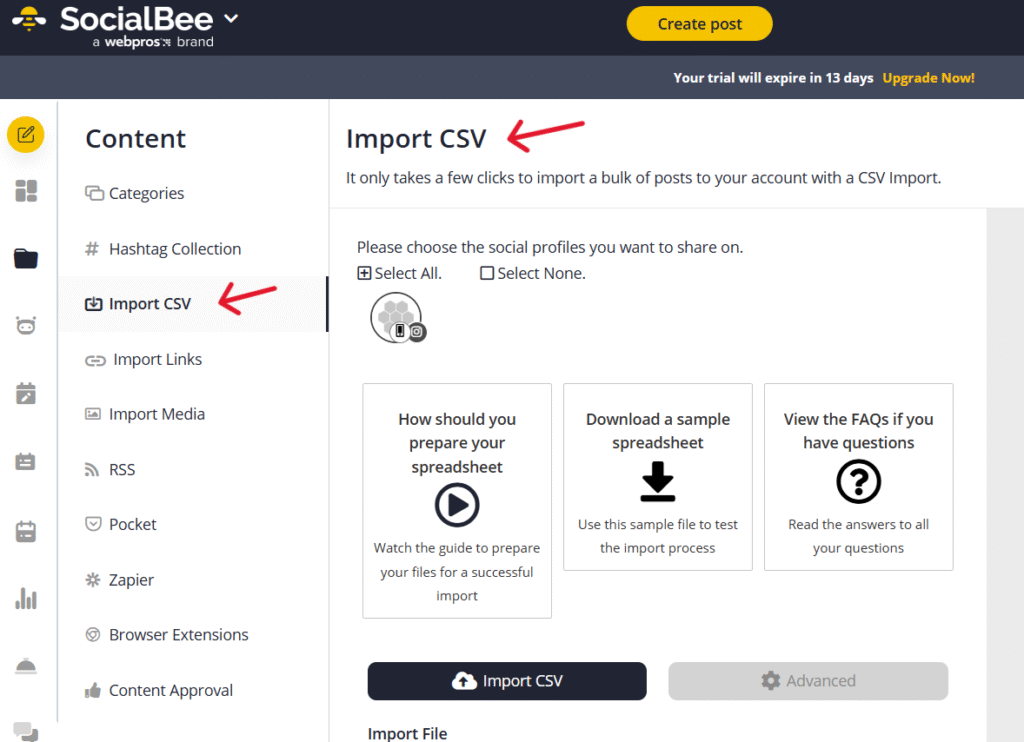Open the dashboard grid icon in sidebar

[26, 191]
